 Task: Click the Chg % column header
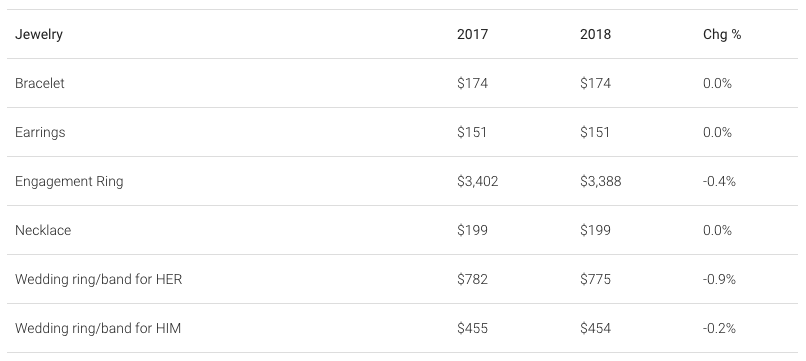[722, 34]
